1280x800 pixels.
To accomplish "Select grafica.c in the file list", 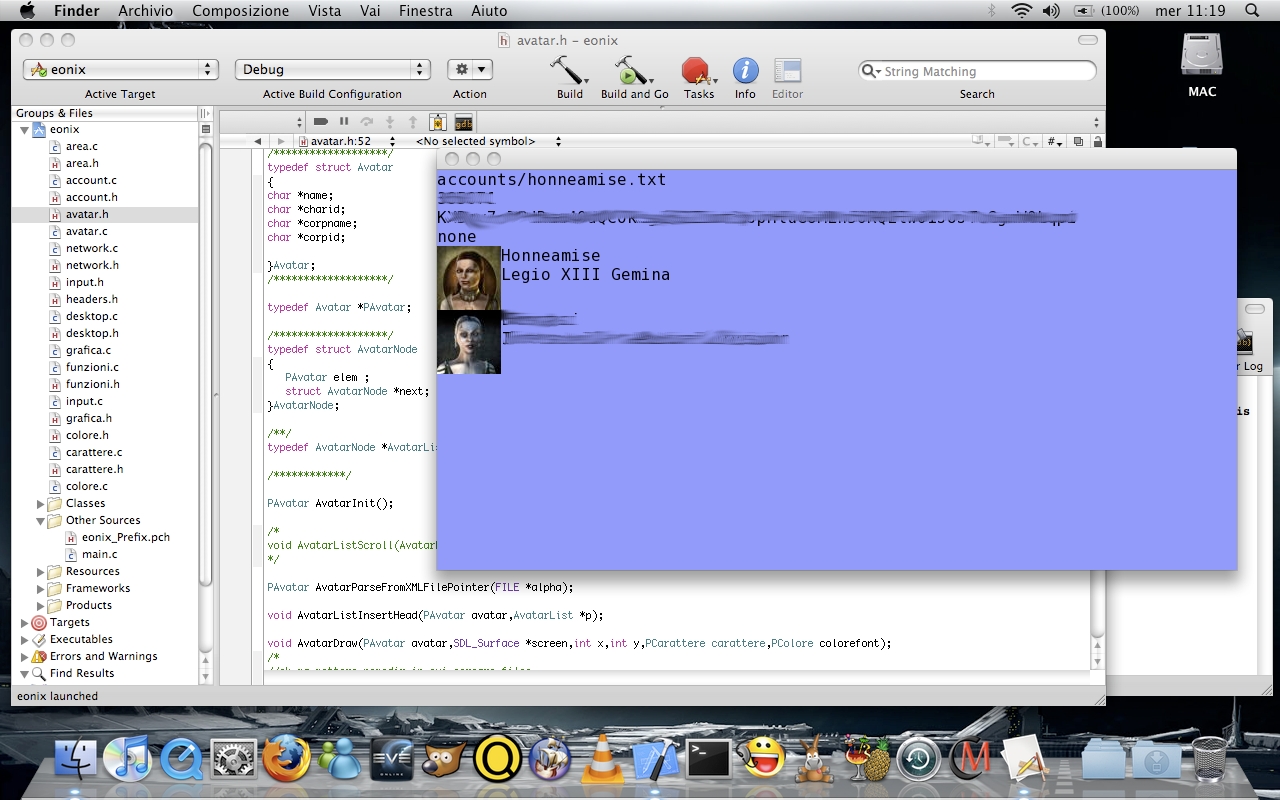I will [x=88, y=350].
